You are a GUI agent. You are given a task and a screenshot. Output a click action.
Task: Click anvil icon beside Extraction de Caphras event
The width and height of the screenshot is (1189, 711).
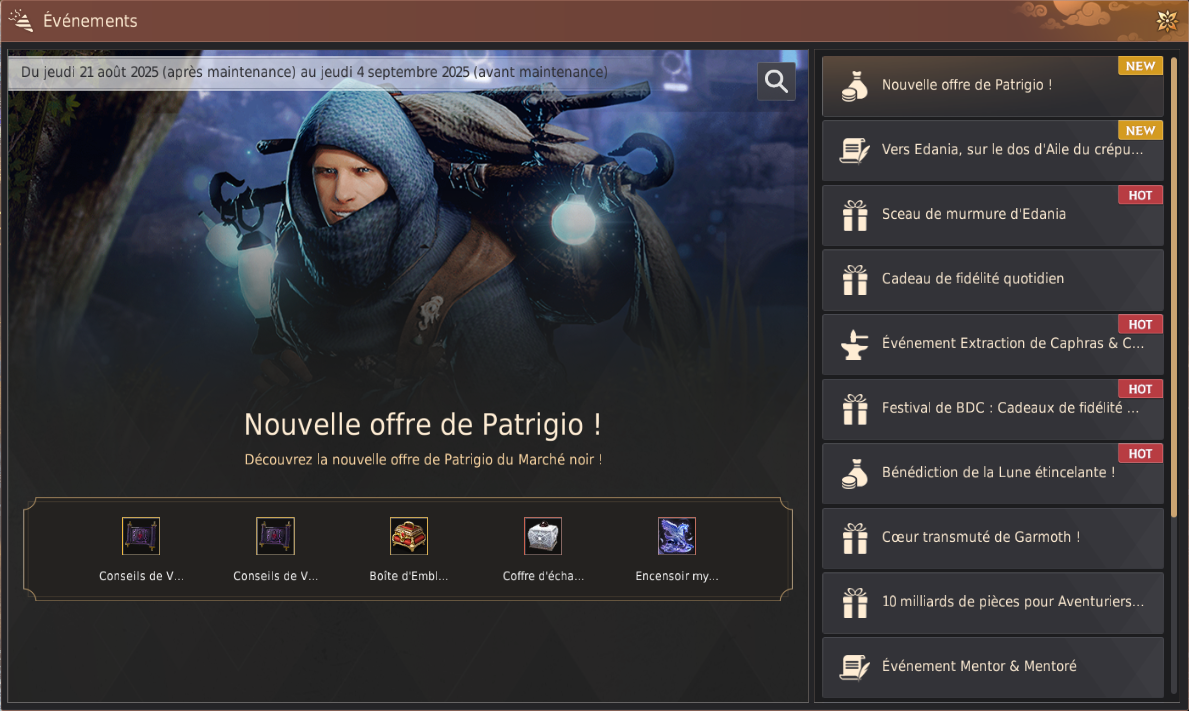click(855, 345)
